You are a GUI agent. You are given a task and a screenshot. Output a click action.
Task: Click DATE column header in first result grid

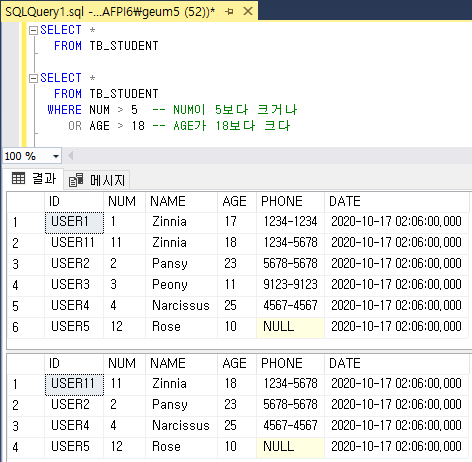pos(397,202)
